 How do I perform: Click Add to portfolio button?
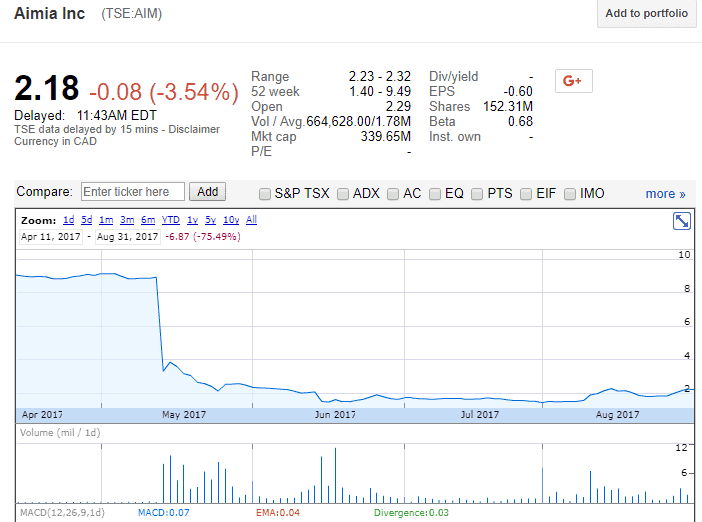click(646, 13)
